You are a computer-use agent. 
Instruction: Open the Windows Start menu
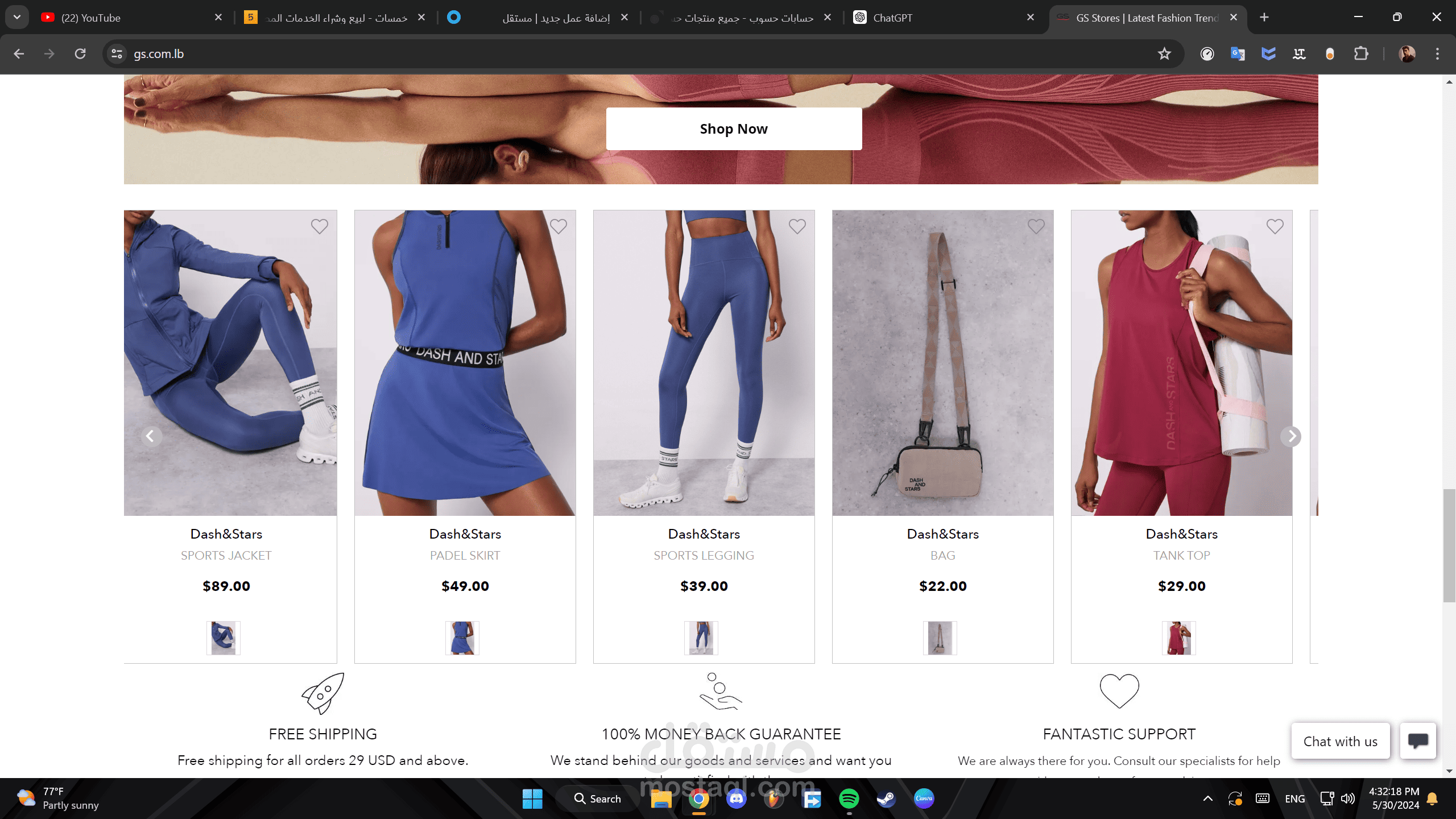(x=532, y=799)
